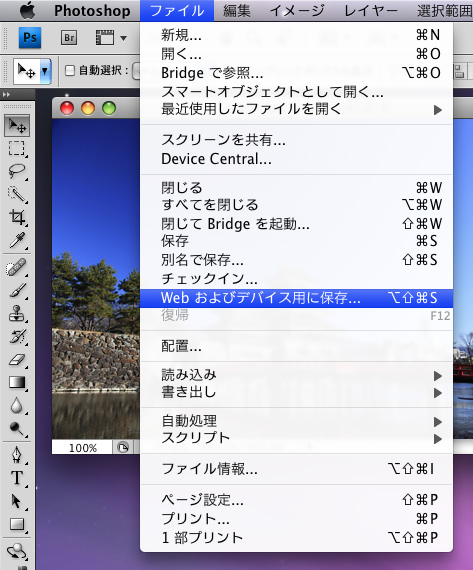The image size is (473, 570).
Task: Select the Lasso tool
Action: click(17, 171)
